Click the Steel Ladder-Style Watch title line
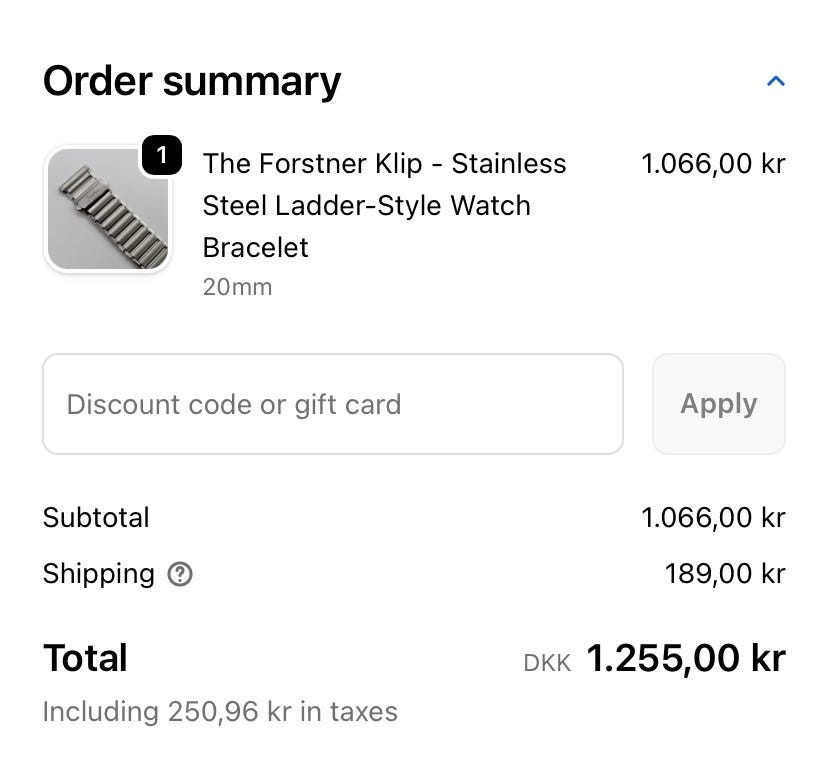This screenshot has width=828, height=759. 366,206
